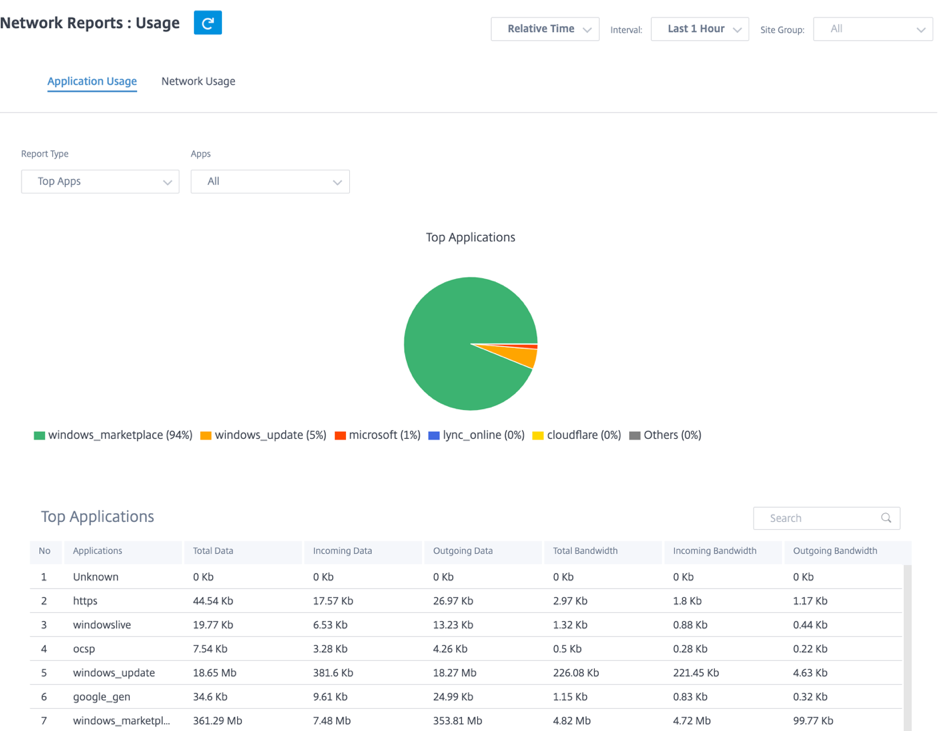Screen dimensions: 939x731
Task: Click the 361.29 Mb total data cell
Action: pyautogui.click(x=217, y=721)
